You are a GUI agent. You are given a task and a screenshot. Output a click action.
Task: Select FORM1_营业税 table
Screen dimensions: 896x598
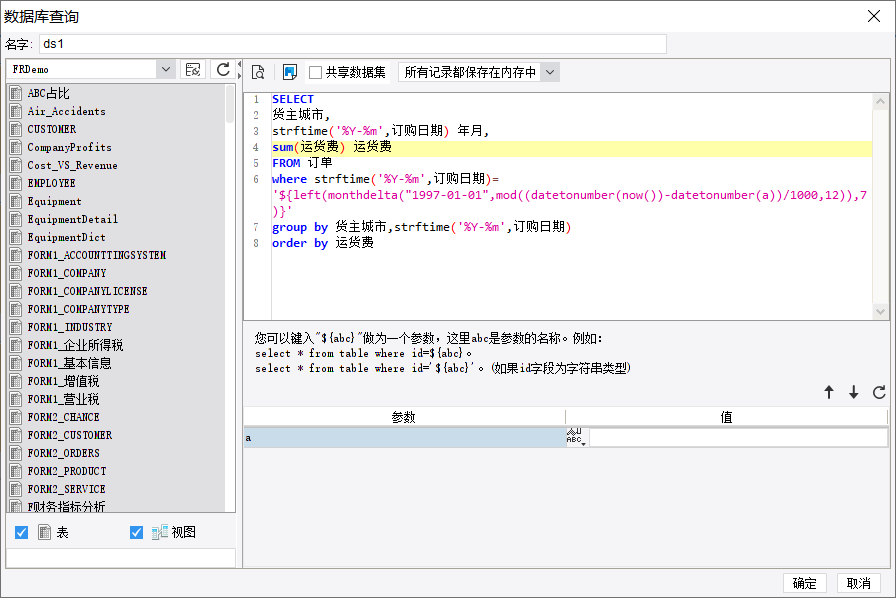(x=63, y=399)
